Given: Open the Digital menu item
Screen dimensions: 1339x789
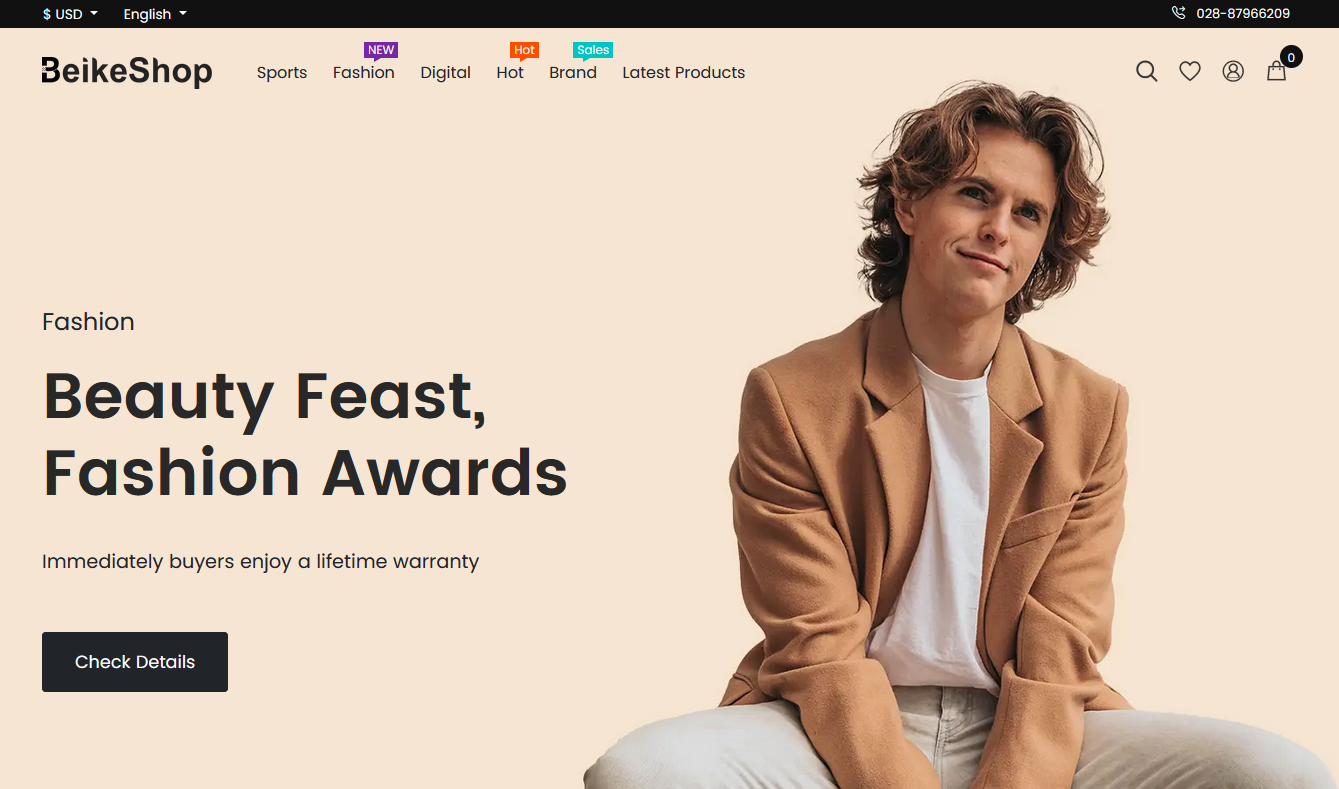Looking at the screenshot, I should (x=446, y=72).
